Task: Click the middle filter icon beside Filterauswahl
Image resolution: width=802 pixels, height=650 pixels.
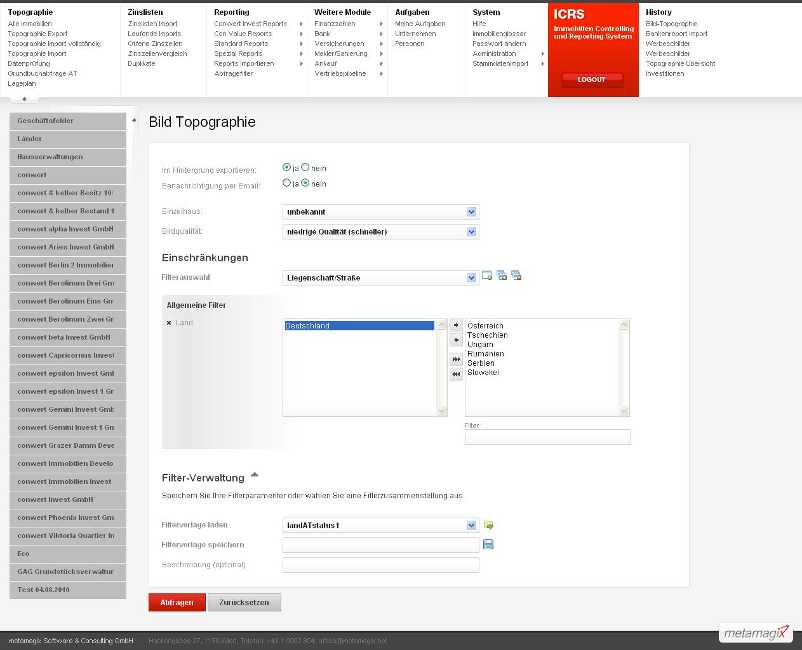Action: coord(502,276)
